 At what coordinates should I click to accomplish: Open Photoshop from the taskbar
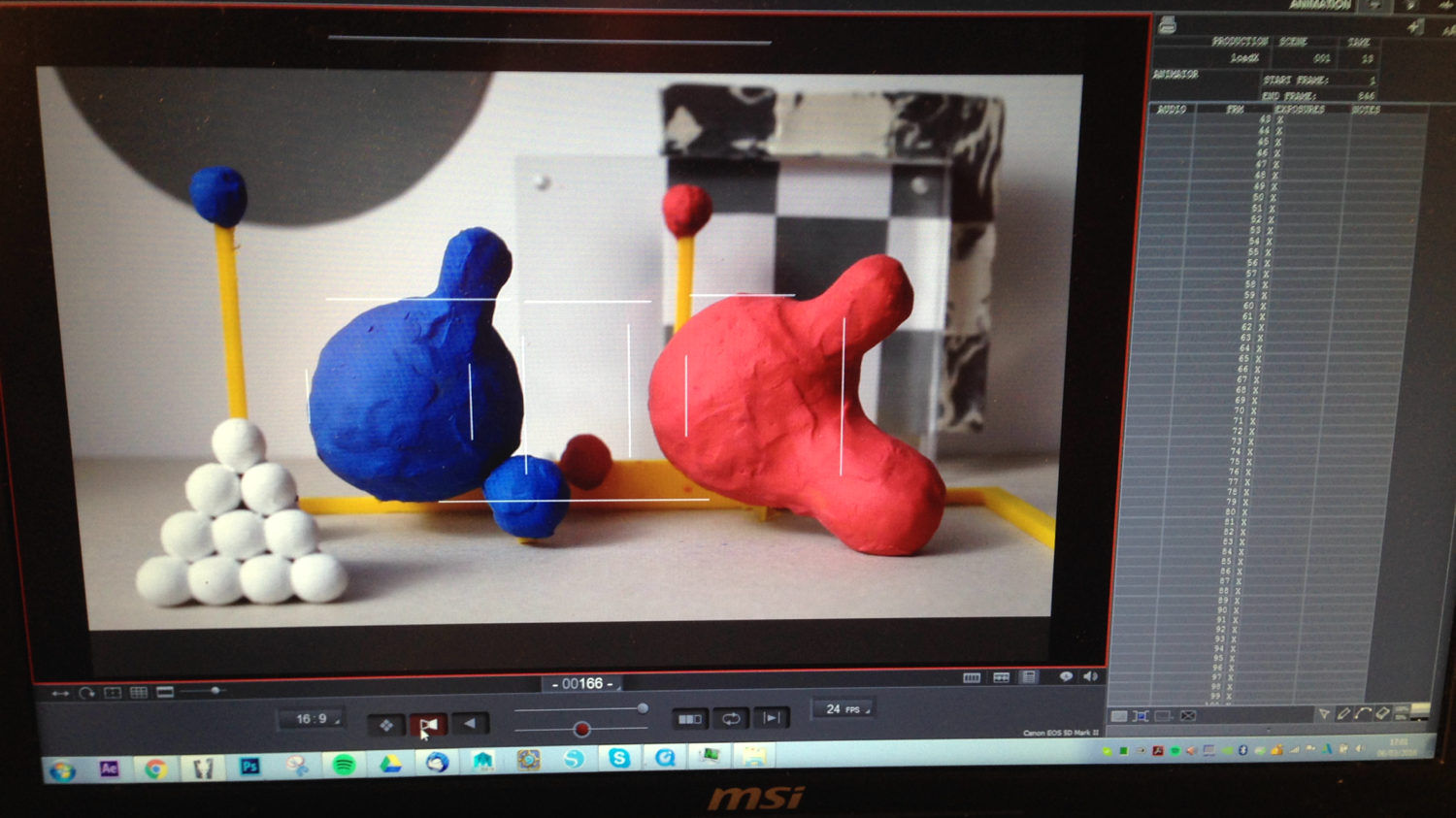point(249,767)
